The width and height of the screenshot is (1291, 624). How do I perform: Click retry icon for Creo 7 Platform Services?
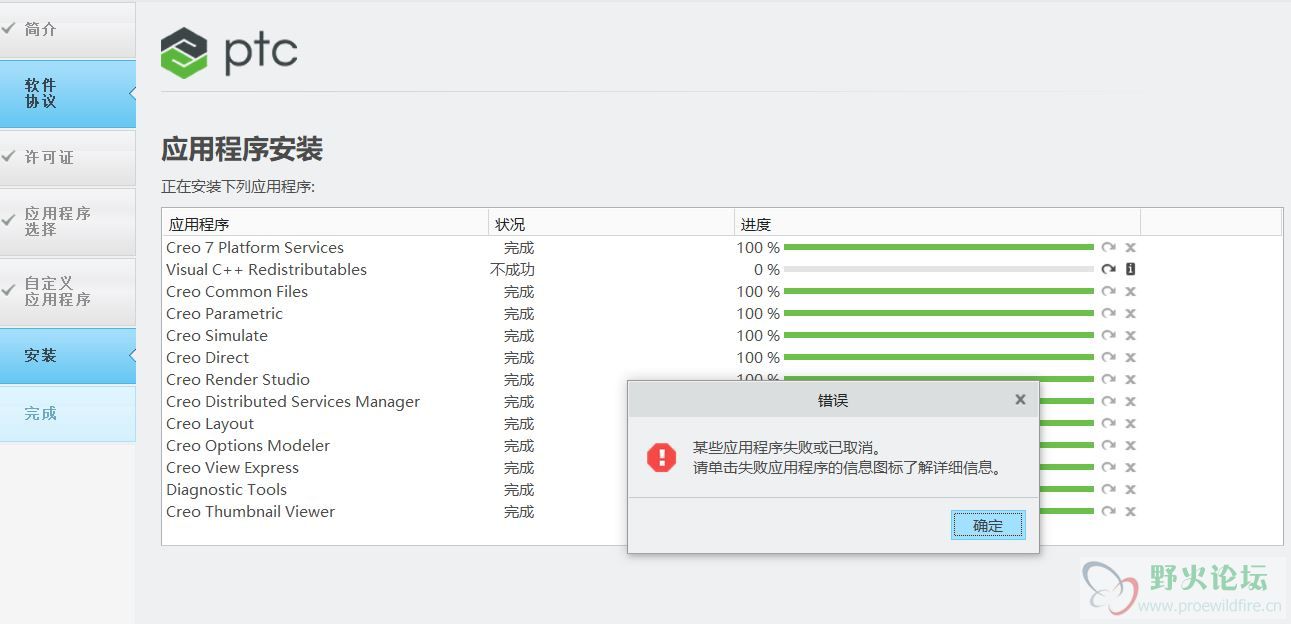tap(1108, 247)
